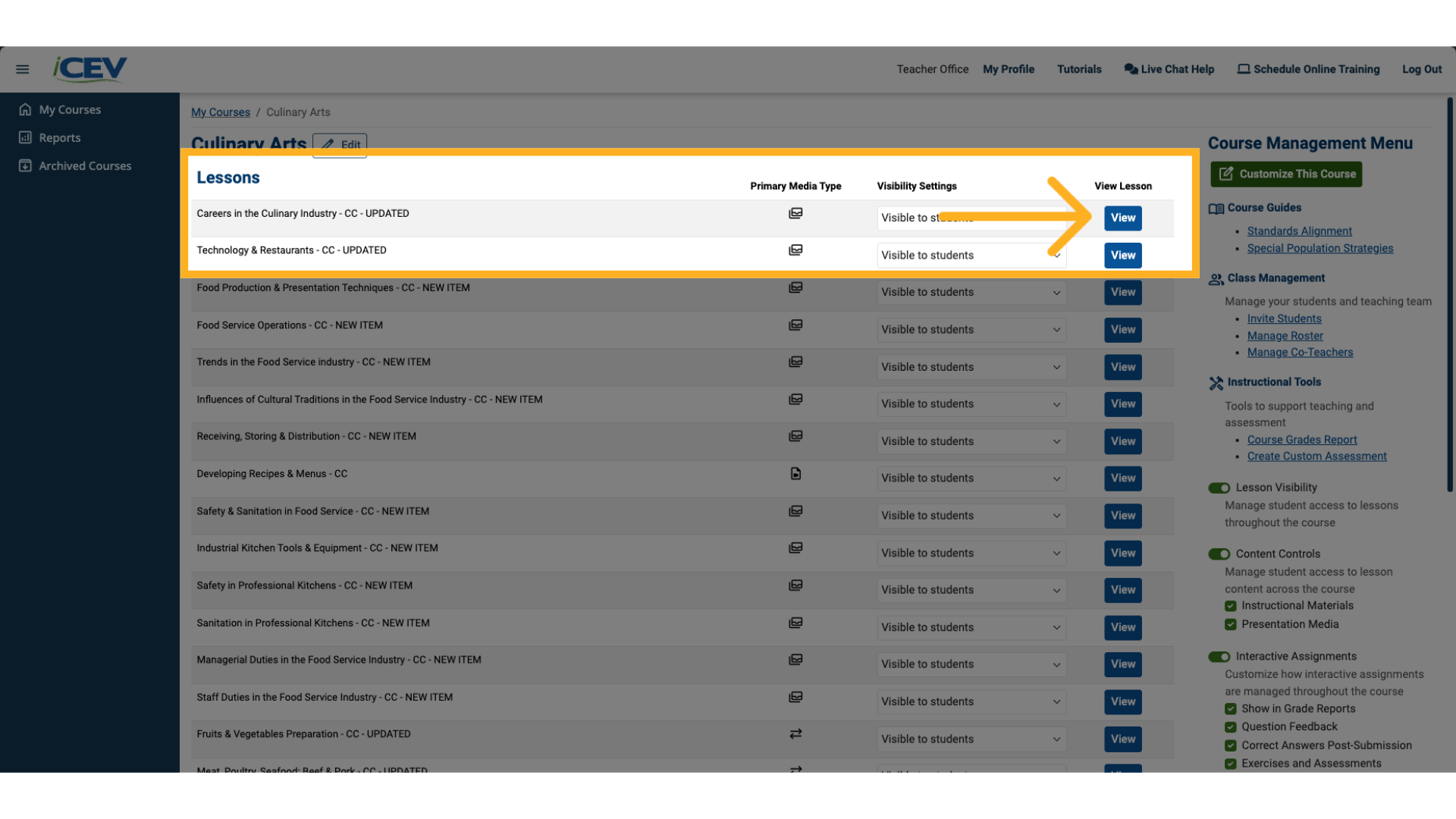Open Course Grades Report link
1456x819 pixels.
point(1302,440)
